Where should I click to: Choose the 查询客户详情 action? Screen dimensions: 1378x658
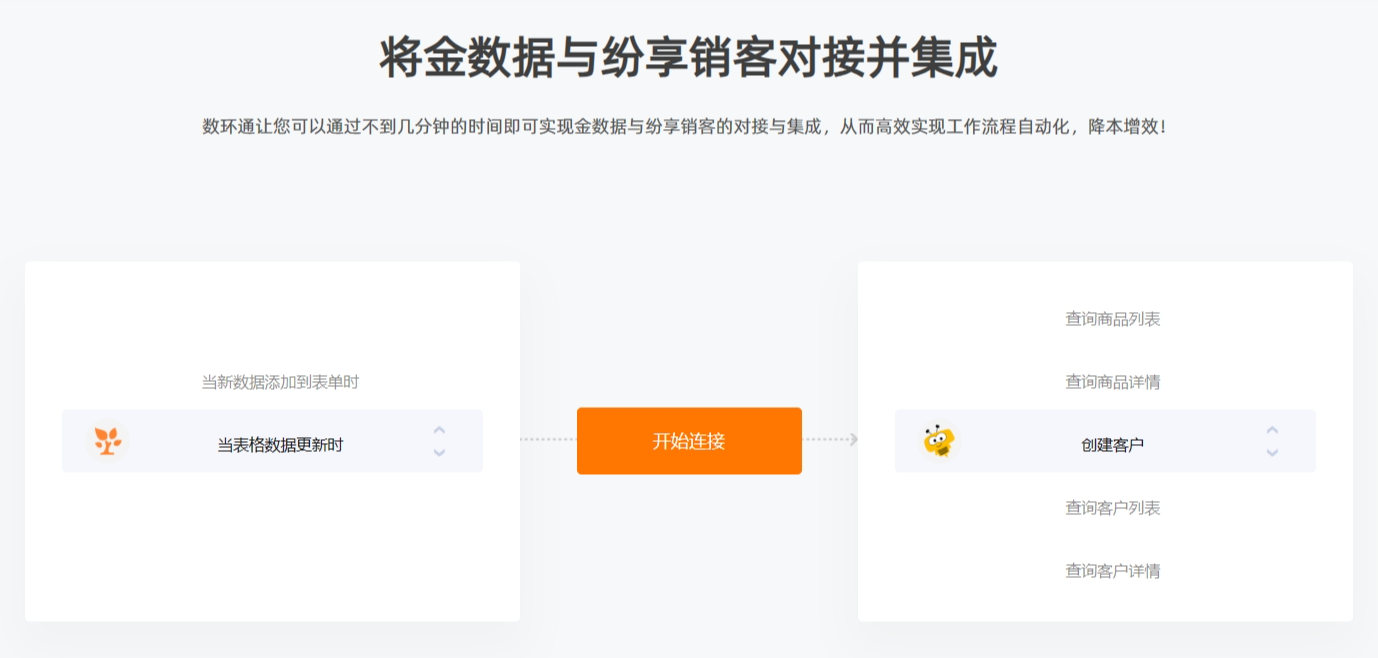click(x=1113, y=571)
